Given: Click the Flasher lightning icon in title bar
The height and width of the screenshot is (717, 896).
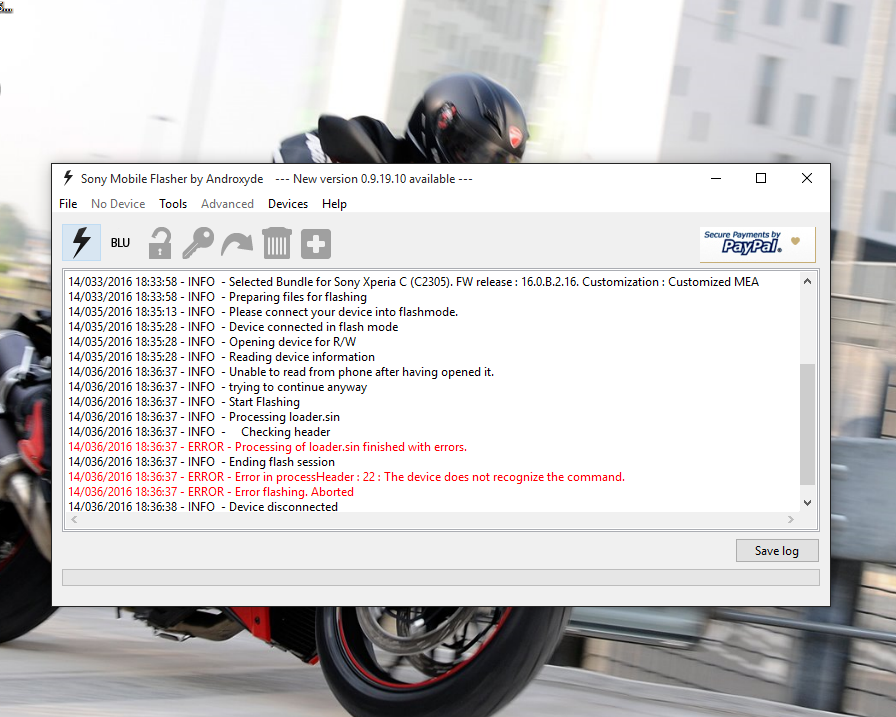Looking at the screenshot, I should (x=68, y=178).
